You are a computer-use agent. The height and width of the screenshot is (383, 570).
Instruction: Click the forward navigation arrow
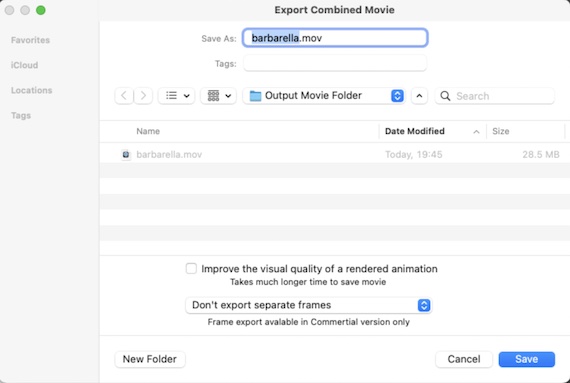coord(143,96)
